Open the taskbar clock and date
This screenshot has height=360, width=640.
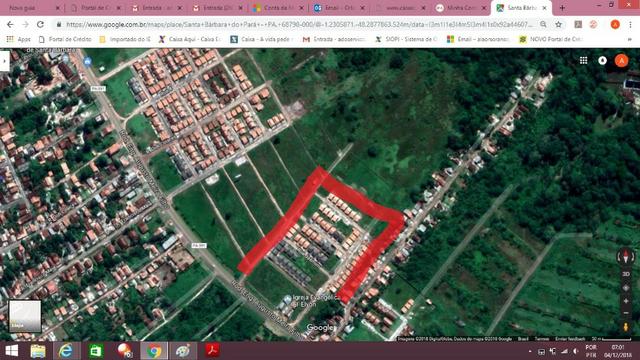(x=618, y=351)
